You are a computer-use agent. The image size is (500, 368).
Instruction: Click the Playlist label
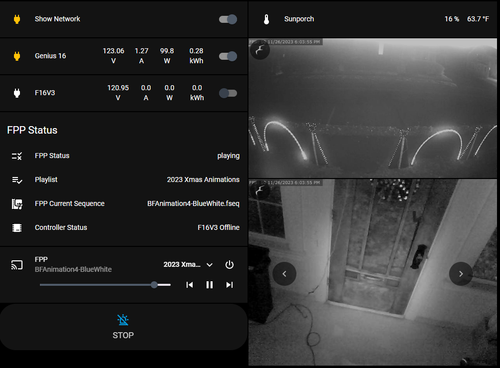(x=46, y=180)
